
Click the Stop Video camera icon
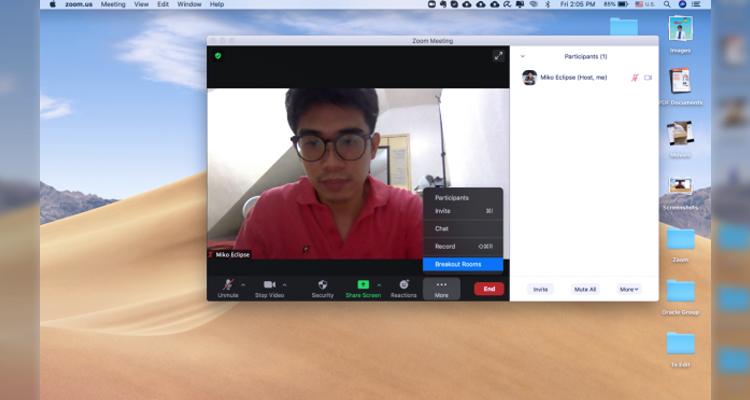pos(269,285)
